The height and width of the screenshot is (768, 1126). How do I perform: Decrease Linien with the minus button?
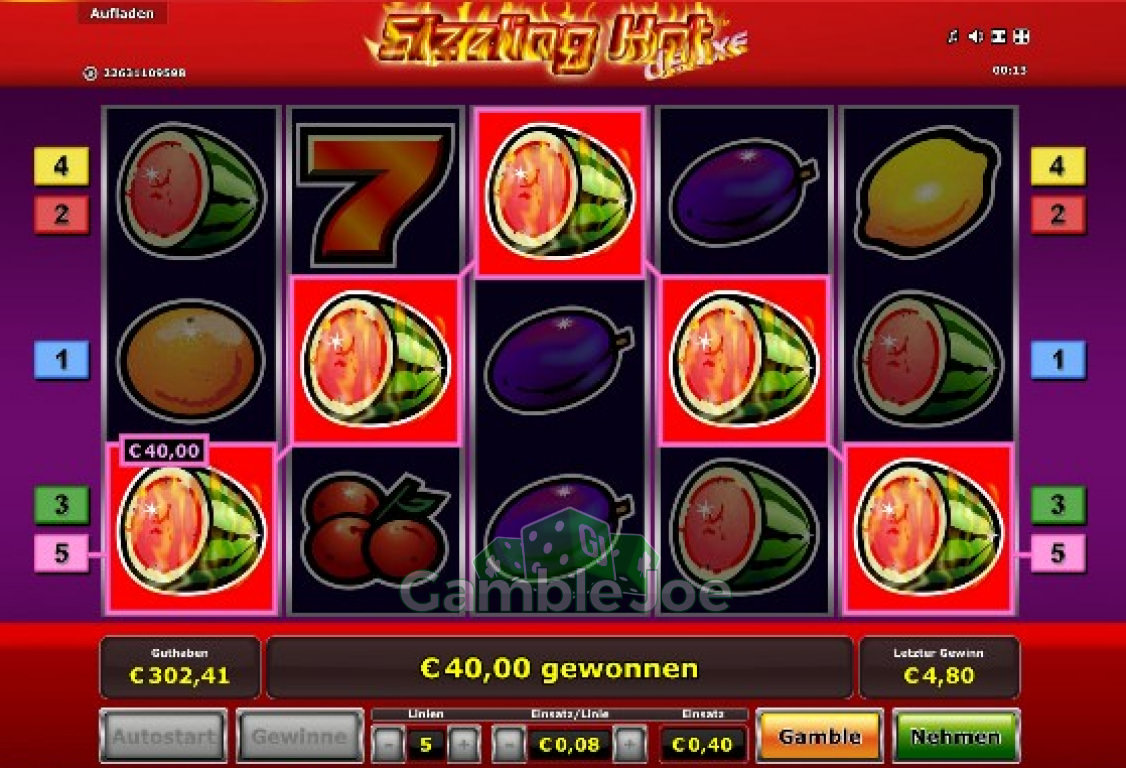pyautogui.click(x=388, y=745)
